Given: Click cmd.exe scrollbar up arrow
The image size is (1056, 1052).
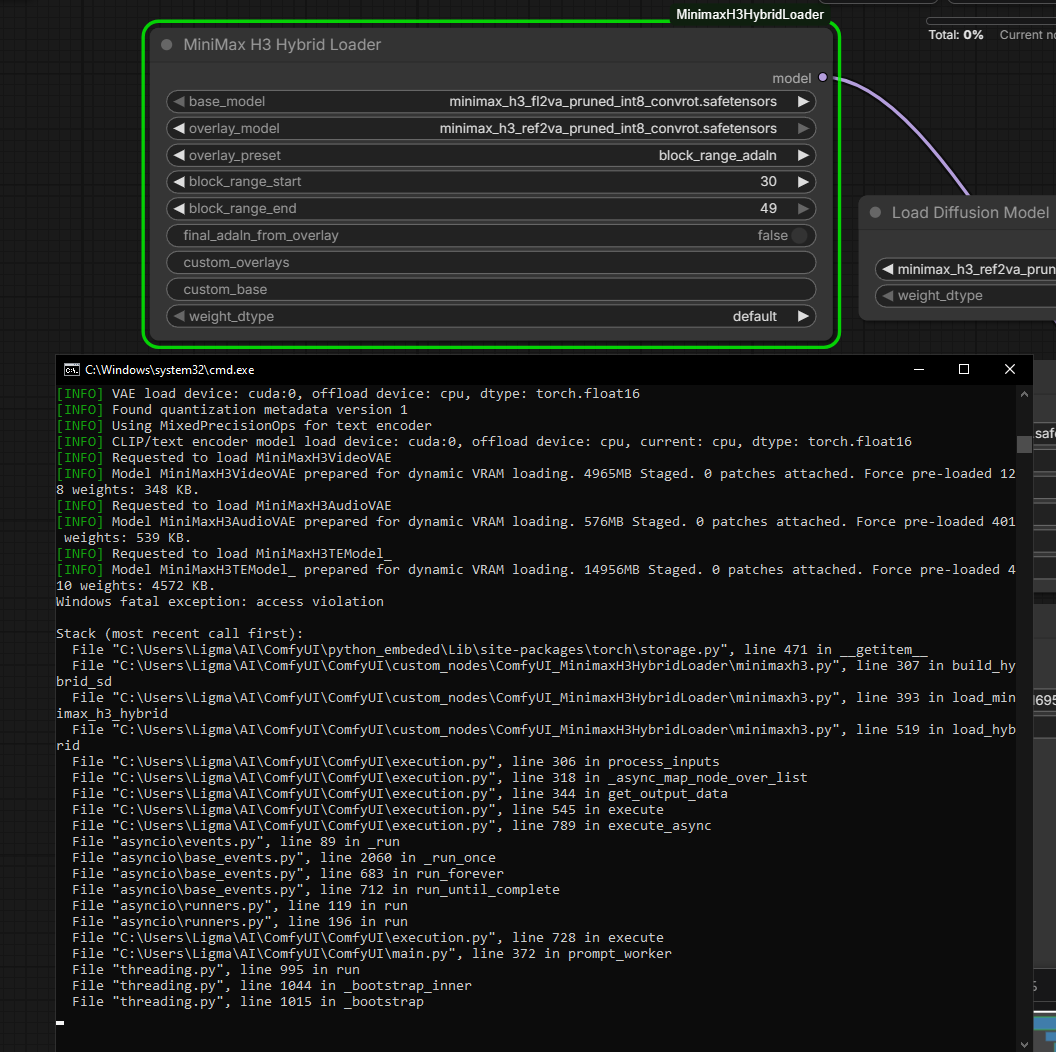Looking at the screenshot, I should coord(1024,395).
